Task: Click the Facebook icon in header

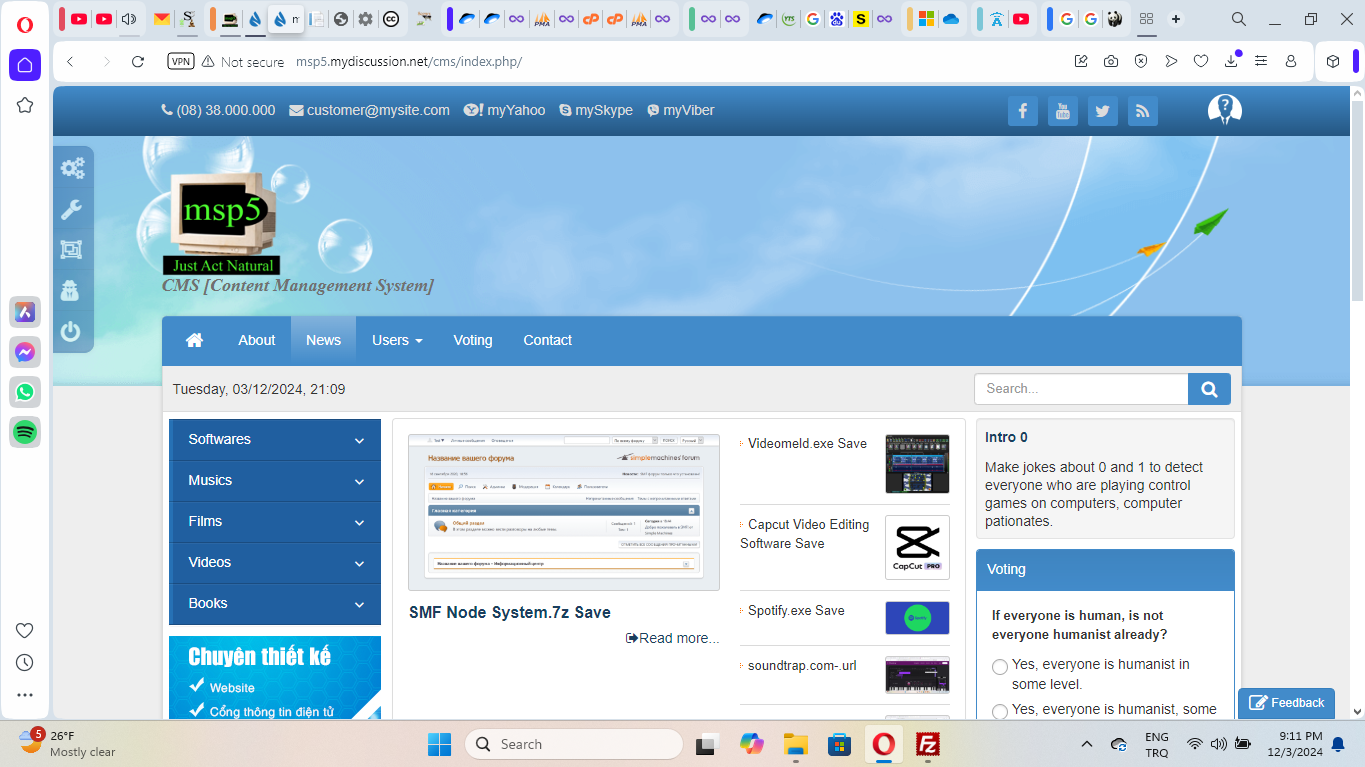Action: [1022, 111]
